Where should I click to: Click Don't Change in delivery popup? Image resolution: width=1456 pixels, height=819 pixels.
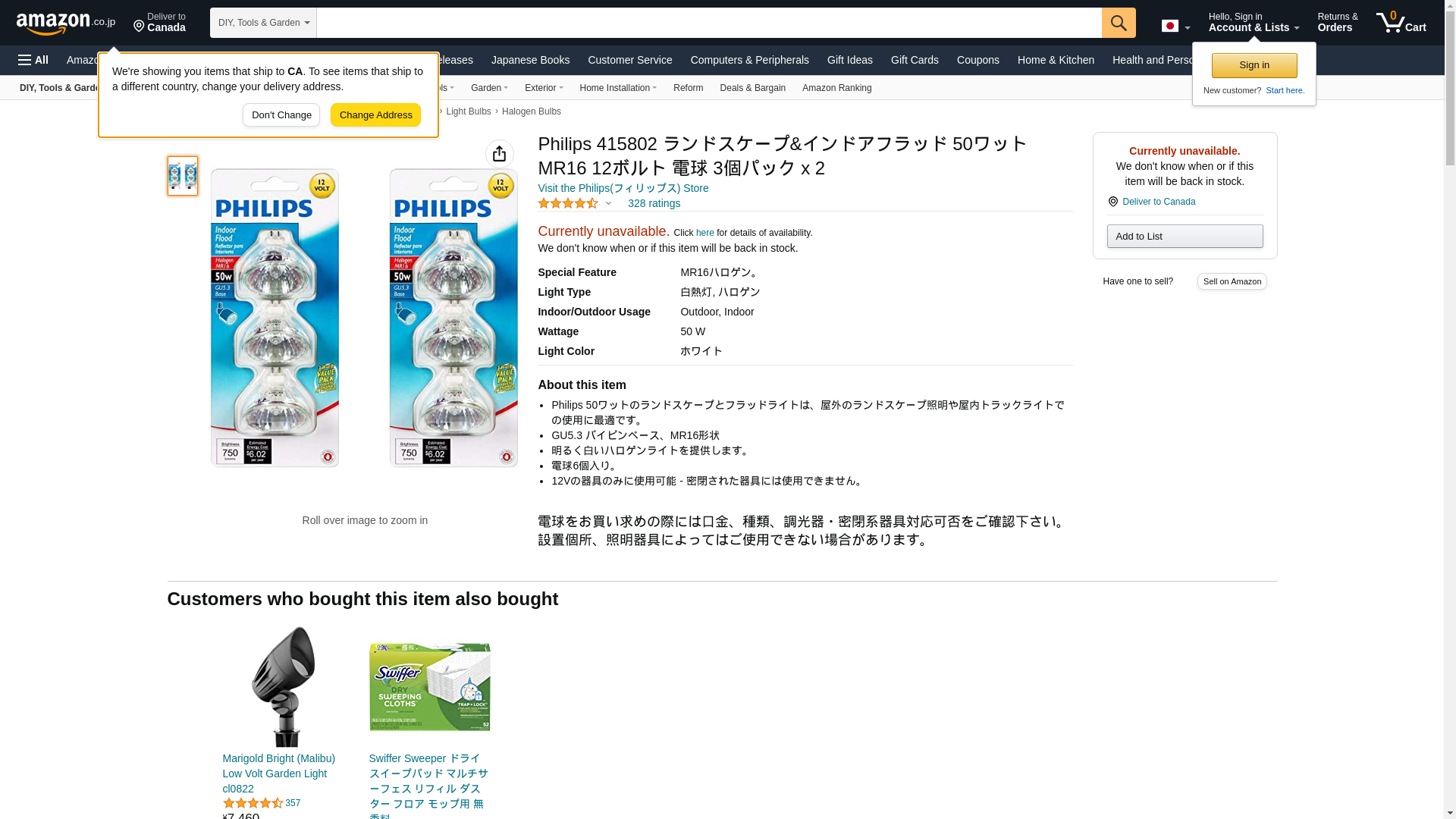click(281, 115)
